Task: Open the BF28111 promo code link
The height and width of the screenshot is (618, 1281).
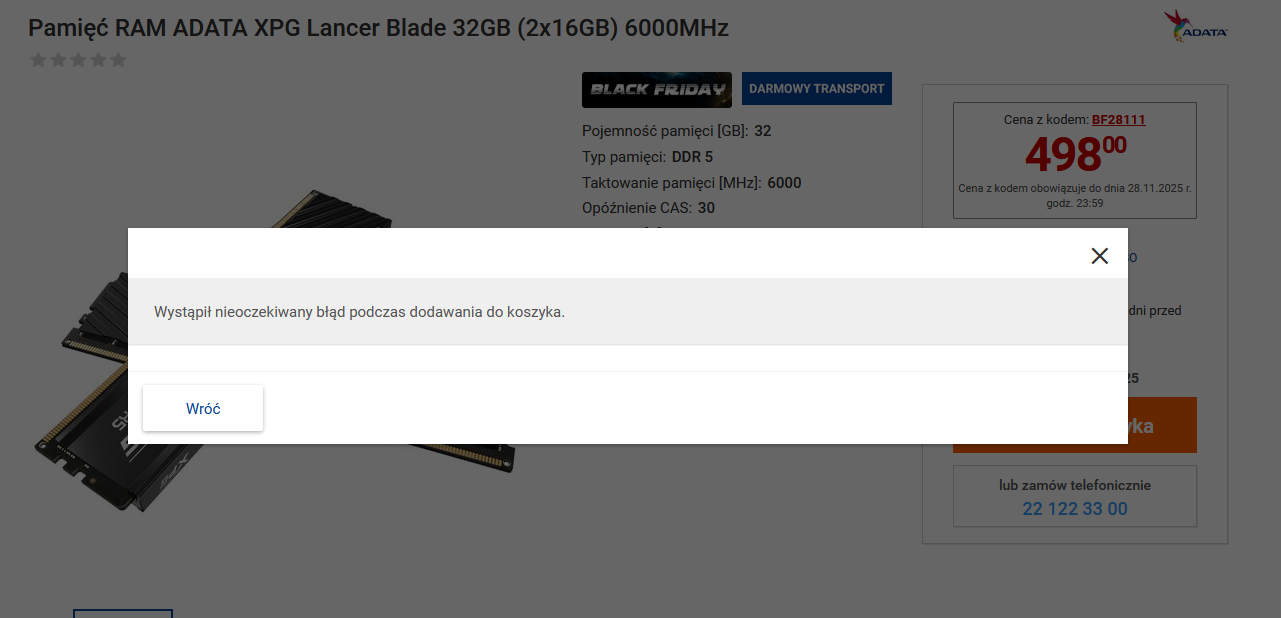Action: point(1119,120)
